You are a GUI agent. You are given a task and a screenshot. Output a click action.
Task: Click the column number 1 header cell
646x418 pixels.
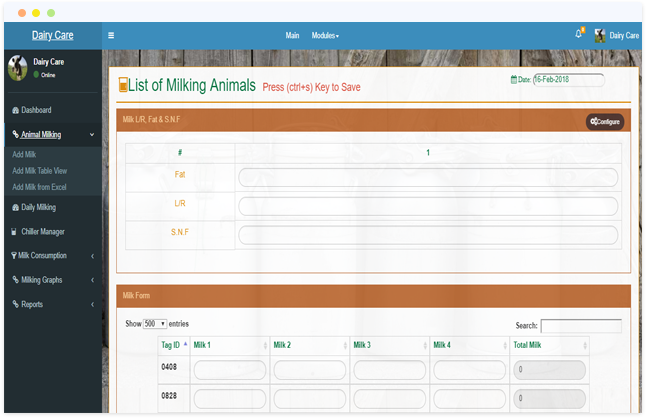(428, 153)
